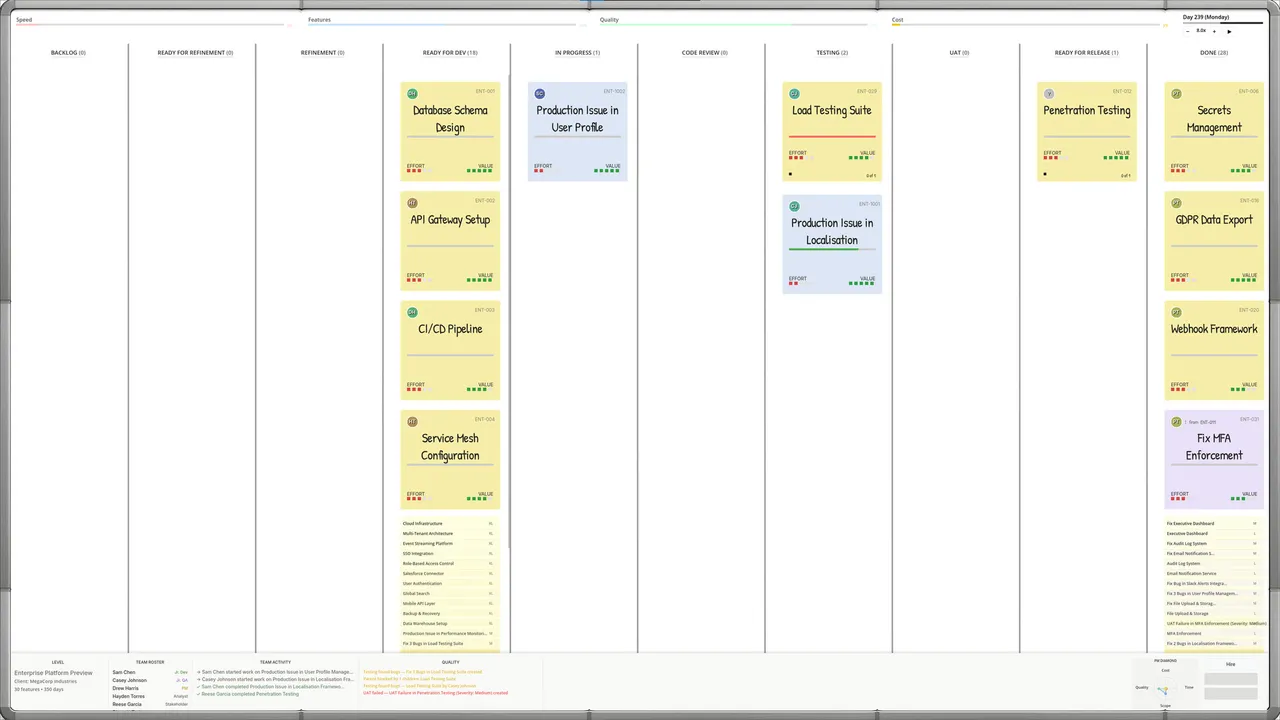The image size is (1280, 720).
Task: Click avatar on Service Mesh Configuration card
Action: tap(412, 421)
